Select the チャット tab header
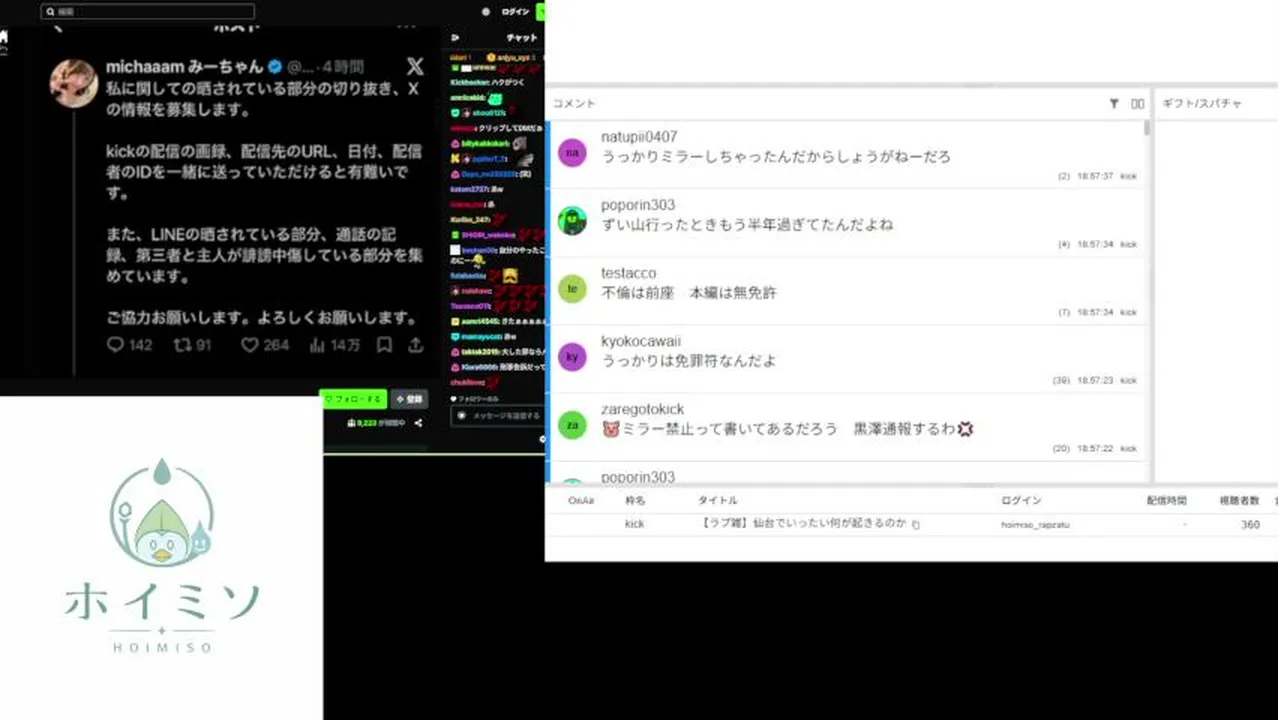 pos(521,38)
